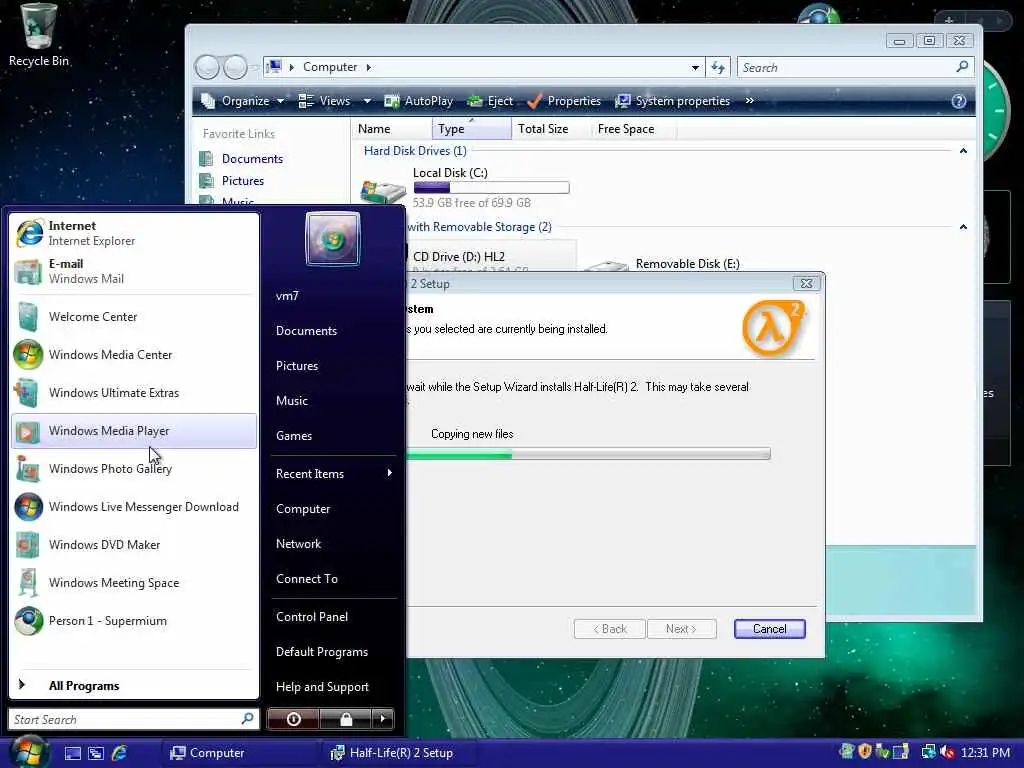Open the vm7 user folder
The image size is (1024, 768).
tap(333, 296)
